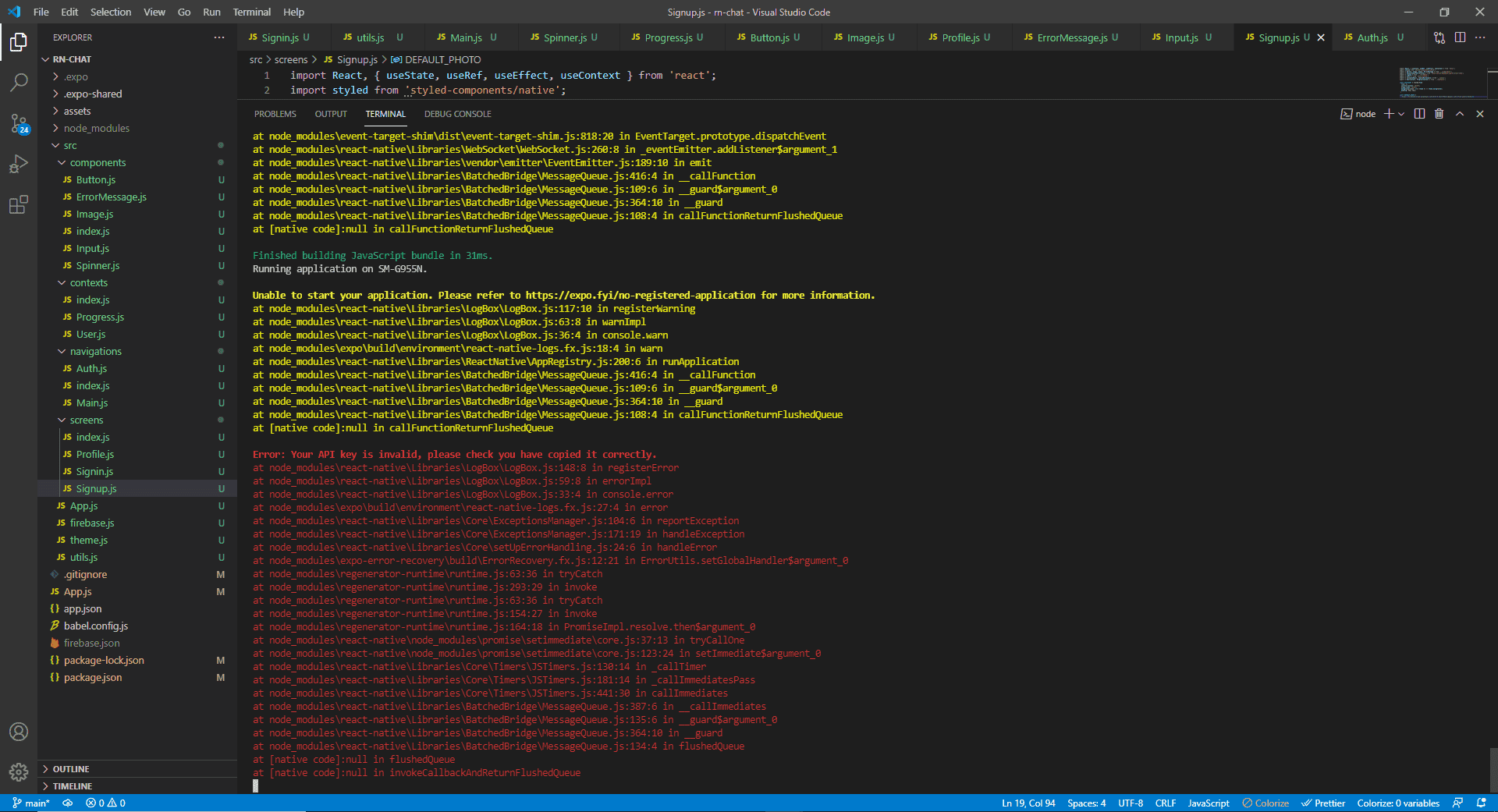Open the Terminal menu
Viewport: 1498px width, 812px height.
tap(251, 12)
